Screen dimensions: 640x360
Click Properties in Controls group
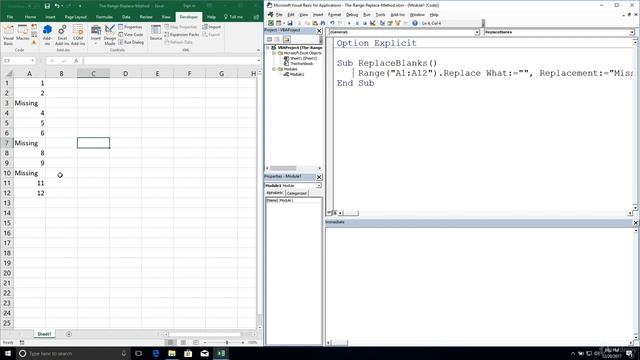130,27
